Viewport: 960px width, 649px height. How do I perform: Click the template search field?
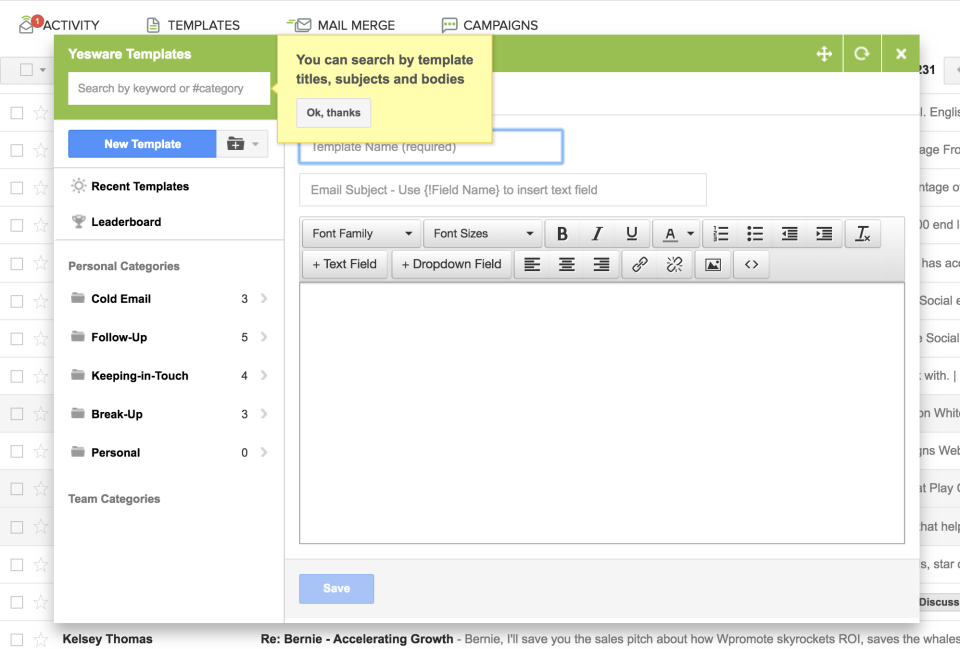click(169, 88)
